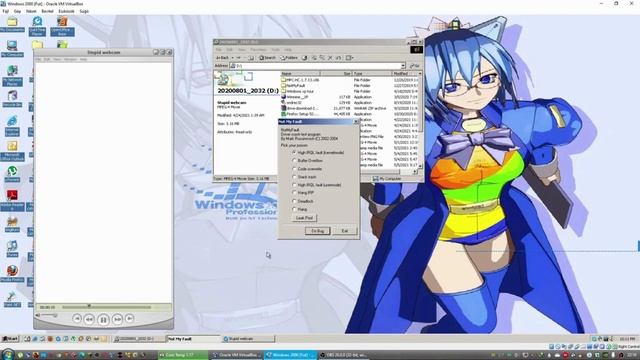The height and width of the screenshot is (360, 640).
Task: Jump to end of movie in QuickTime
Action: click(x=129, y=318)
